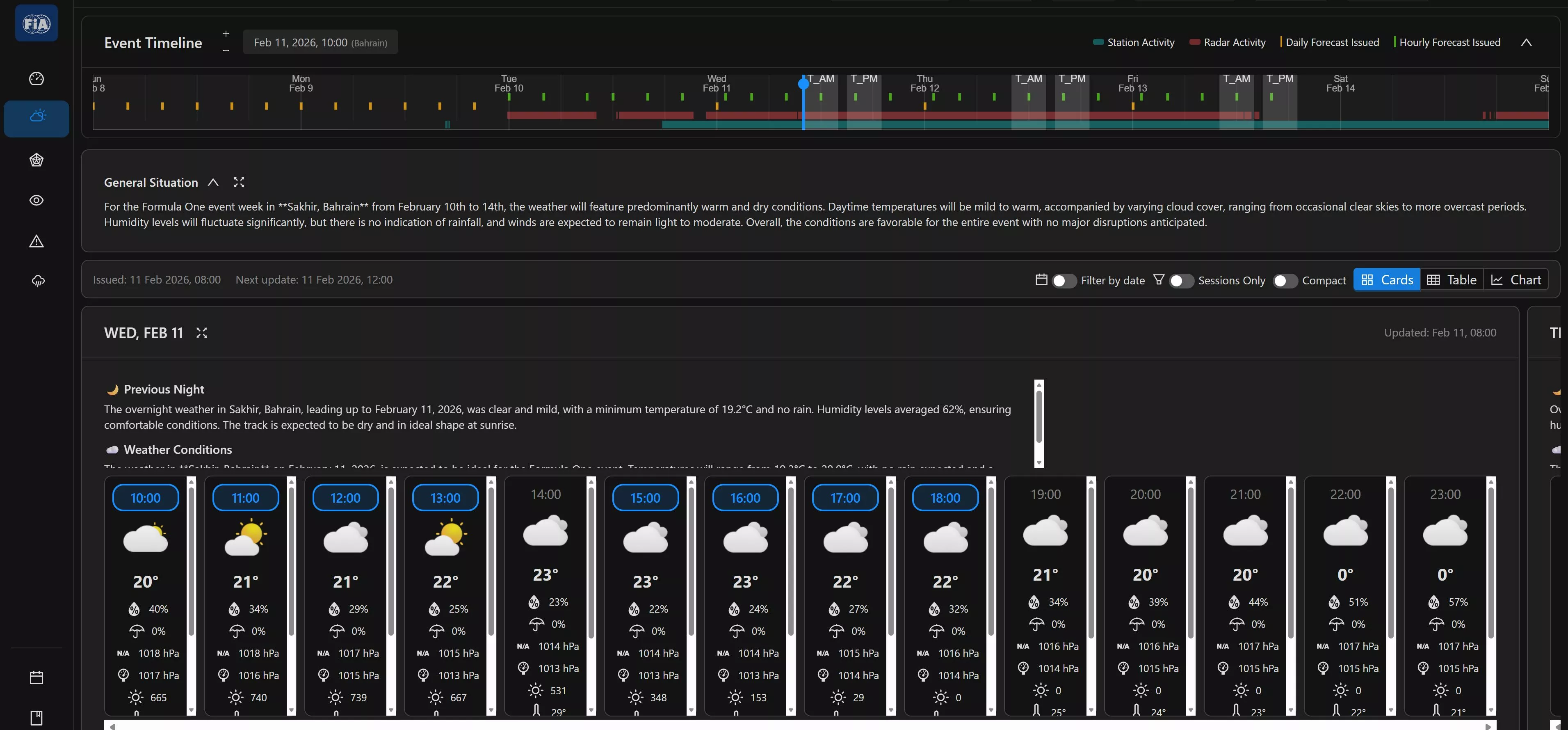The height and width of the screenshot is (730, 1568).
Task: Click the 22:00 hour card header
Action: 1345,494
